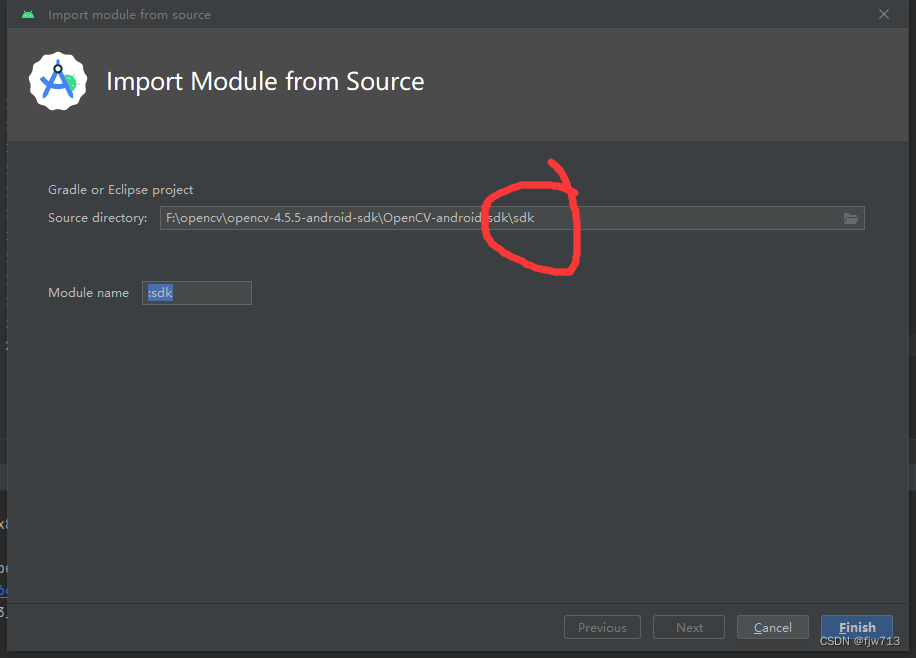
Task: Click the Finish button
Action: tap(856, 627)
